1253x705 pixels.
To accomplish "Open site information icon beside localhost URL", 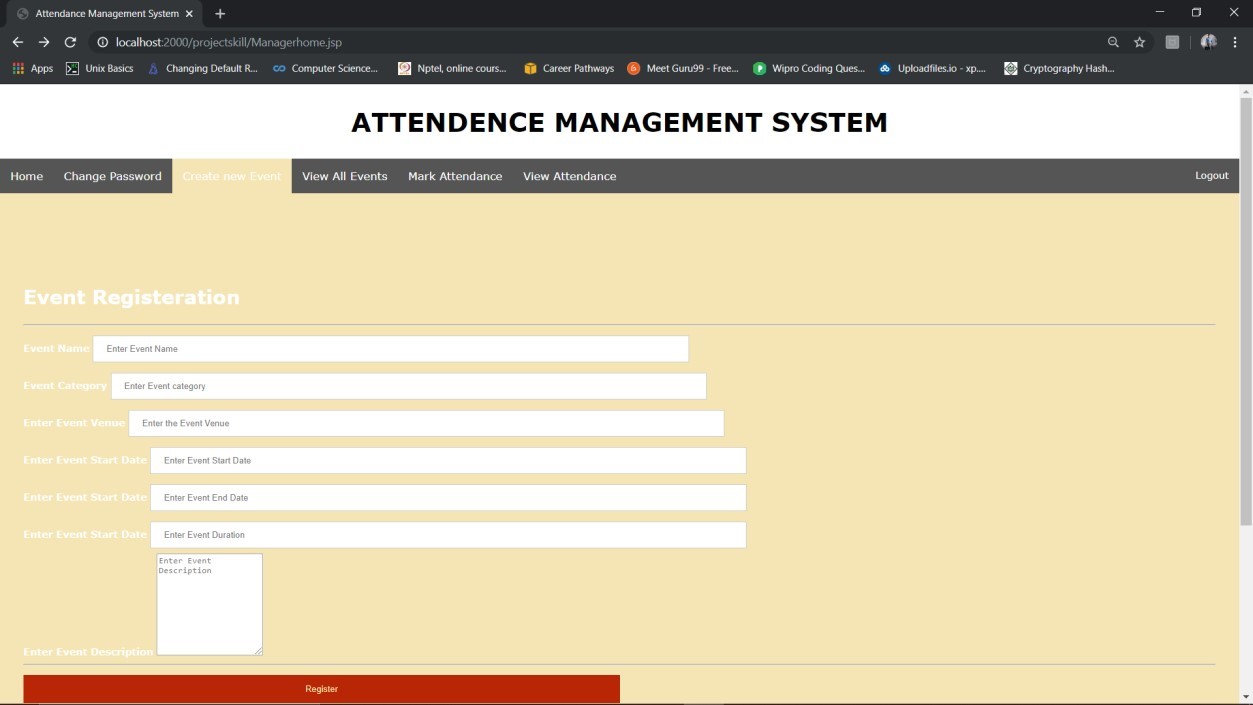I will [x=102, y=42].
